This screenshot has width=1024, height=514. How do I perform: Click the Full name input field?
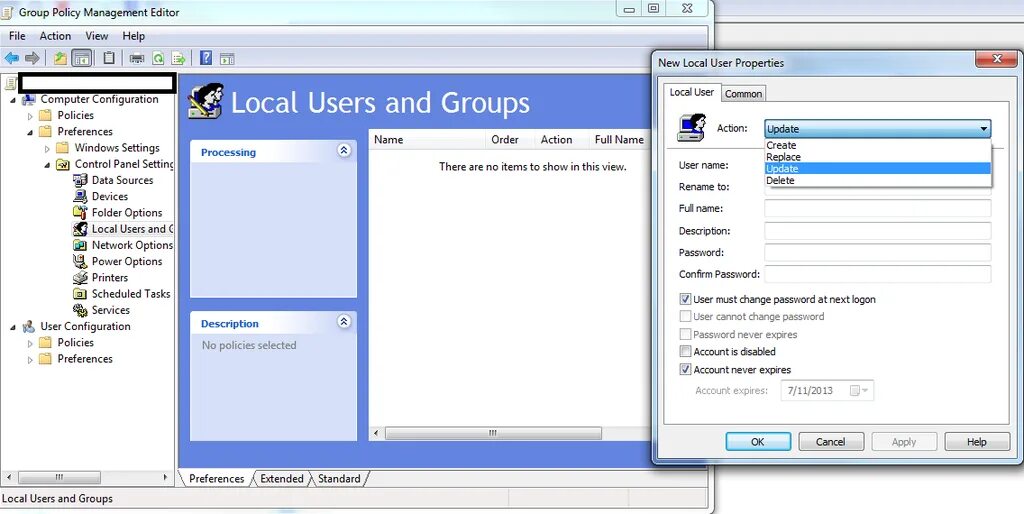(x=878, y=208)
